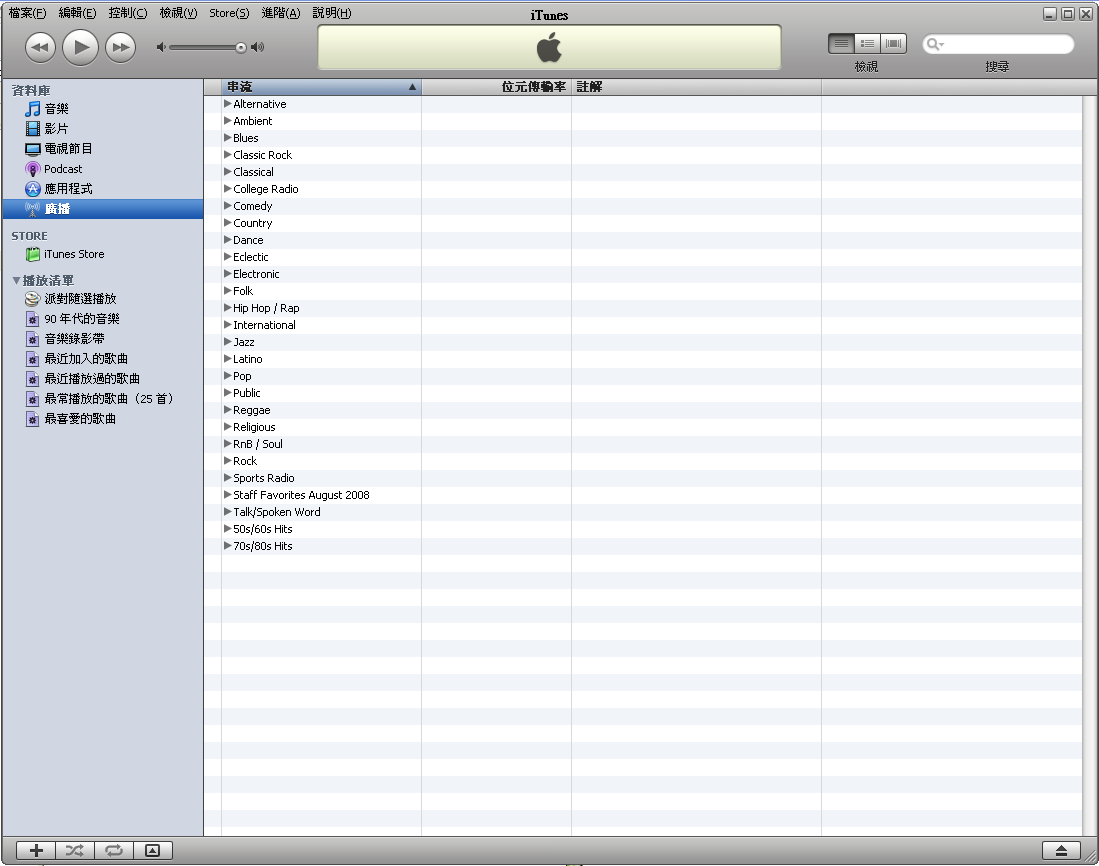1099x866 pixels.
Task: Expand the Jazz stream category
Action: [x=227, y=342]
